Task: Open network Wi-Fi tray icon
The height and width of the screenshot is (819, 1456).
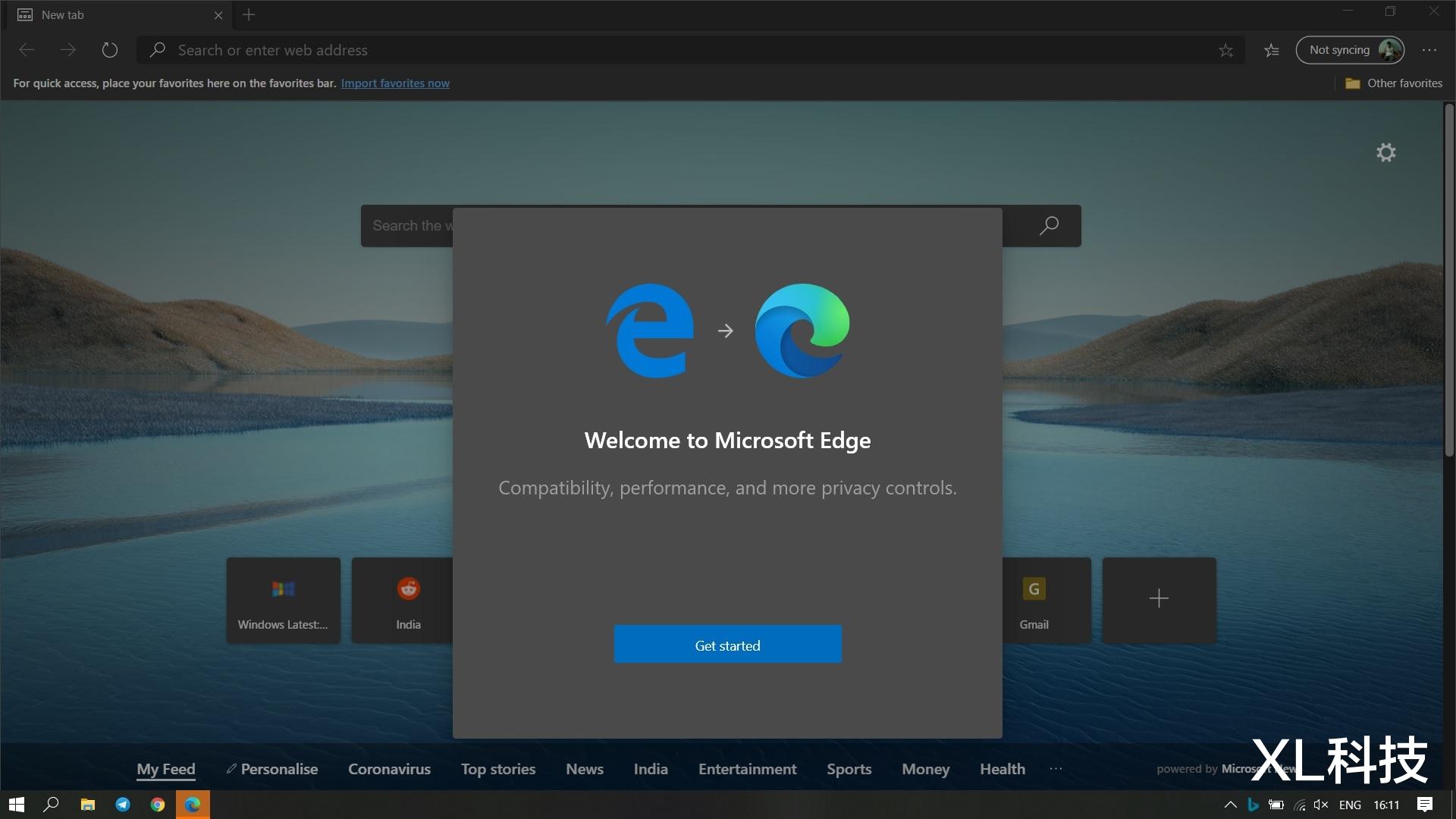Action: [x=1300, y=805]
